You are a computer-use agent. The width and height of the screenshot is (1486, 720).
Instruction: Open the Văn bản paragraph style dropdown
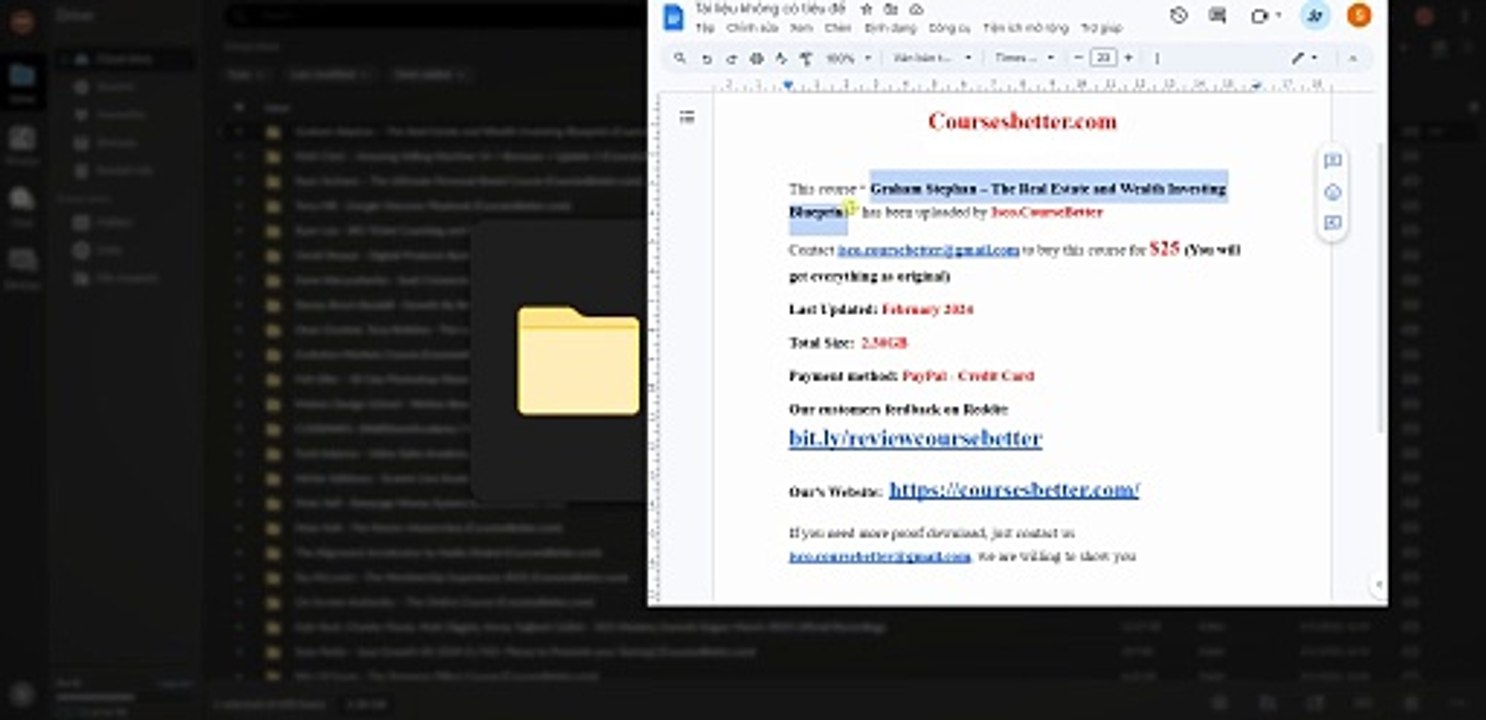pos(932,58)
